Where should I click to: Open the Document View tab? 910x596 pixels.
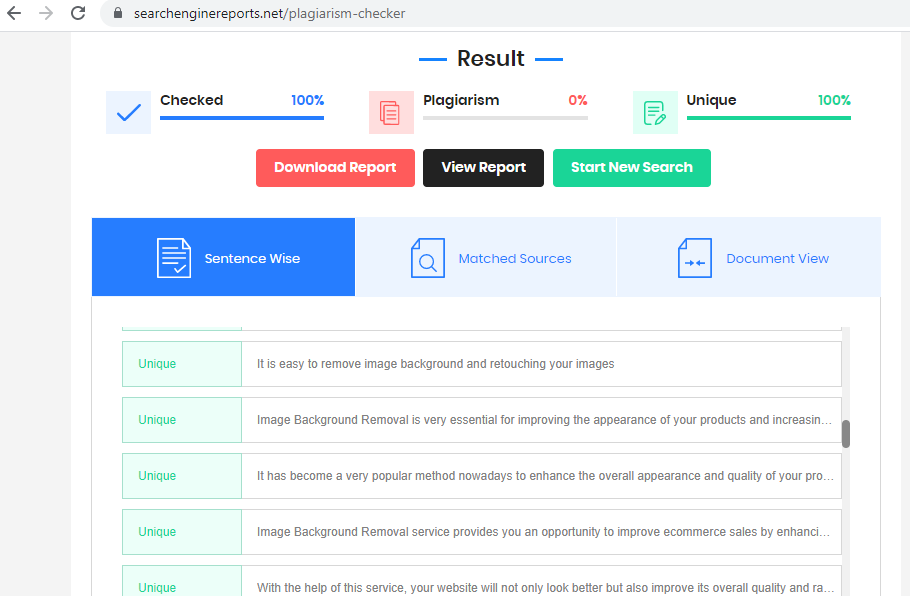tap(777, 258)
